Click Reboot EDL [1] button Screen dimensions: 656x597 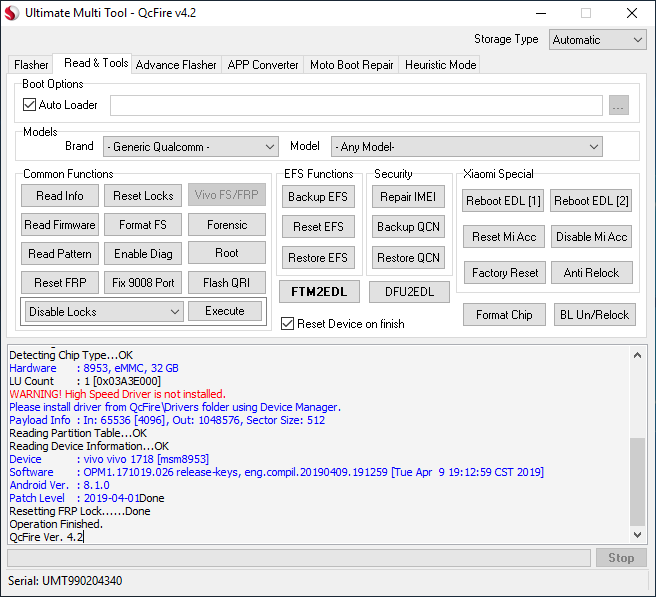click(x=503, y=201)
